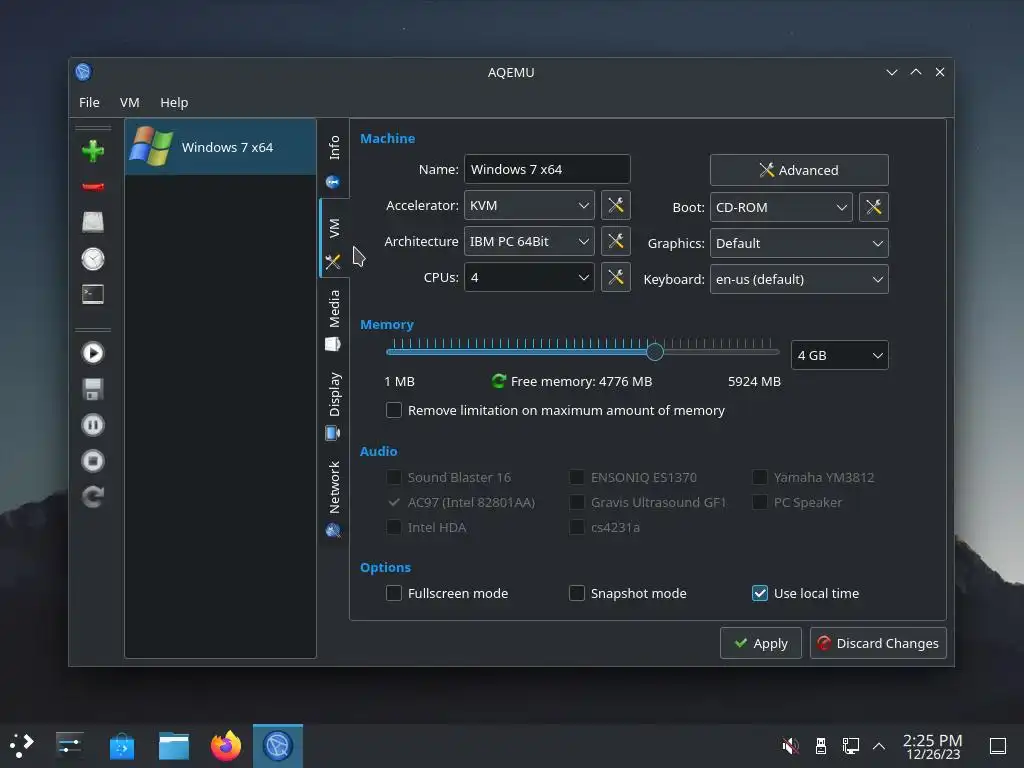Open System Settings icon in taskbar
The width and height of the screenshot is (1024, 768).
(69, 745)
